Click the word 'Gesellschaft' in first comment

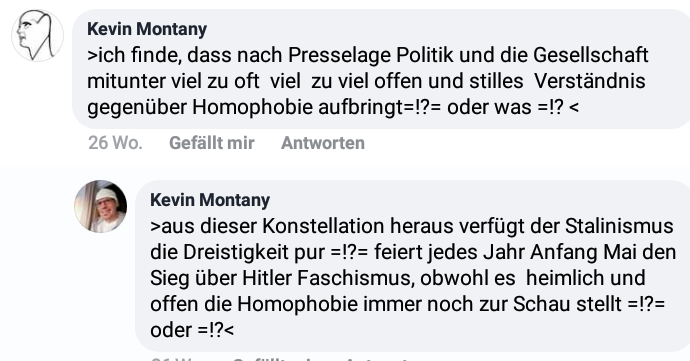591,55
